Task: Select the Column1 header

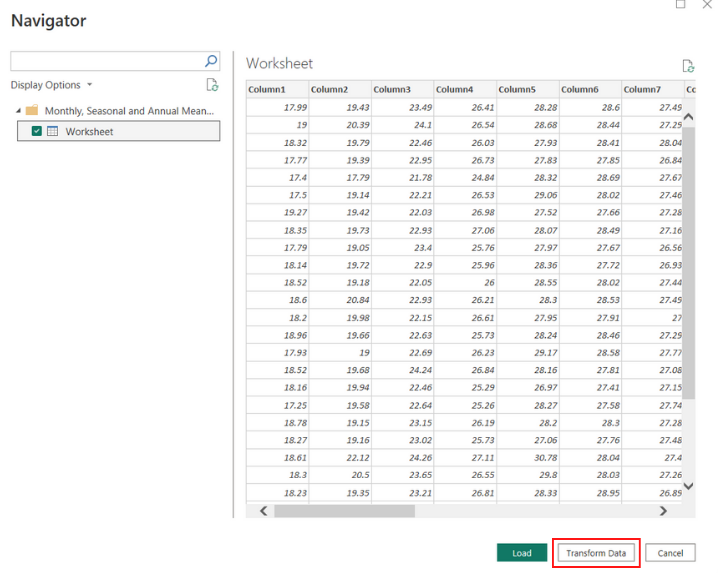Action: (277, 89)
